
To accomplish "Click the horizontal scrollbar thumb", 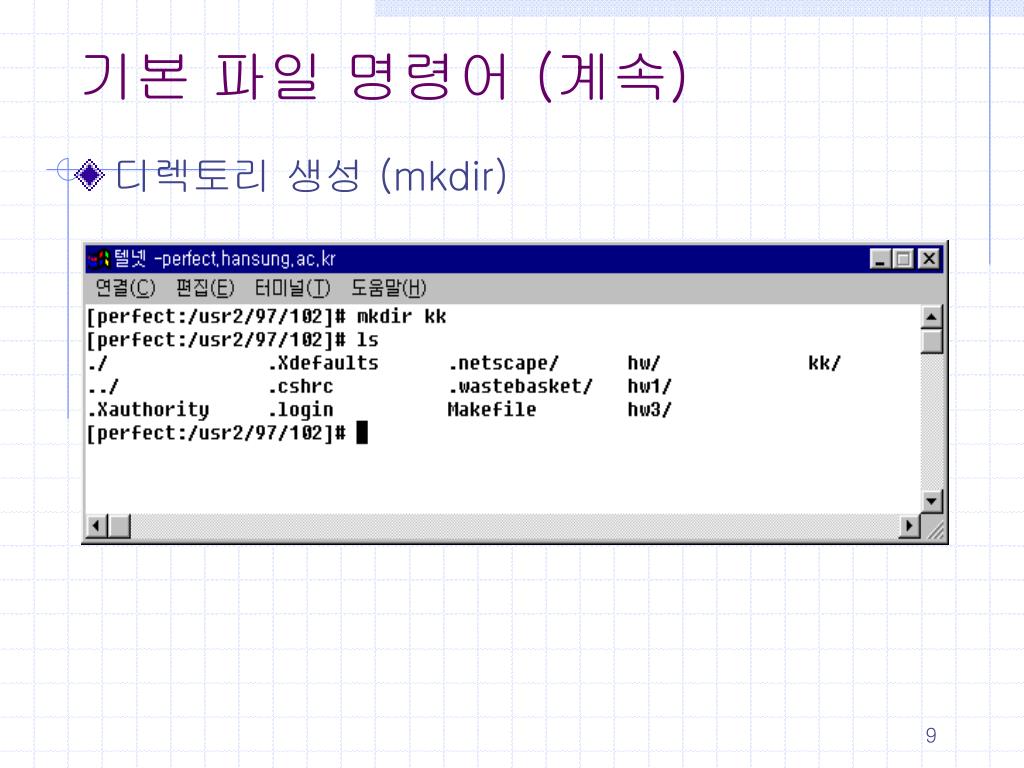I will click(x=119, y=526).
